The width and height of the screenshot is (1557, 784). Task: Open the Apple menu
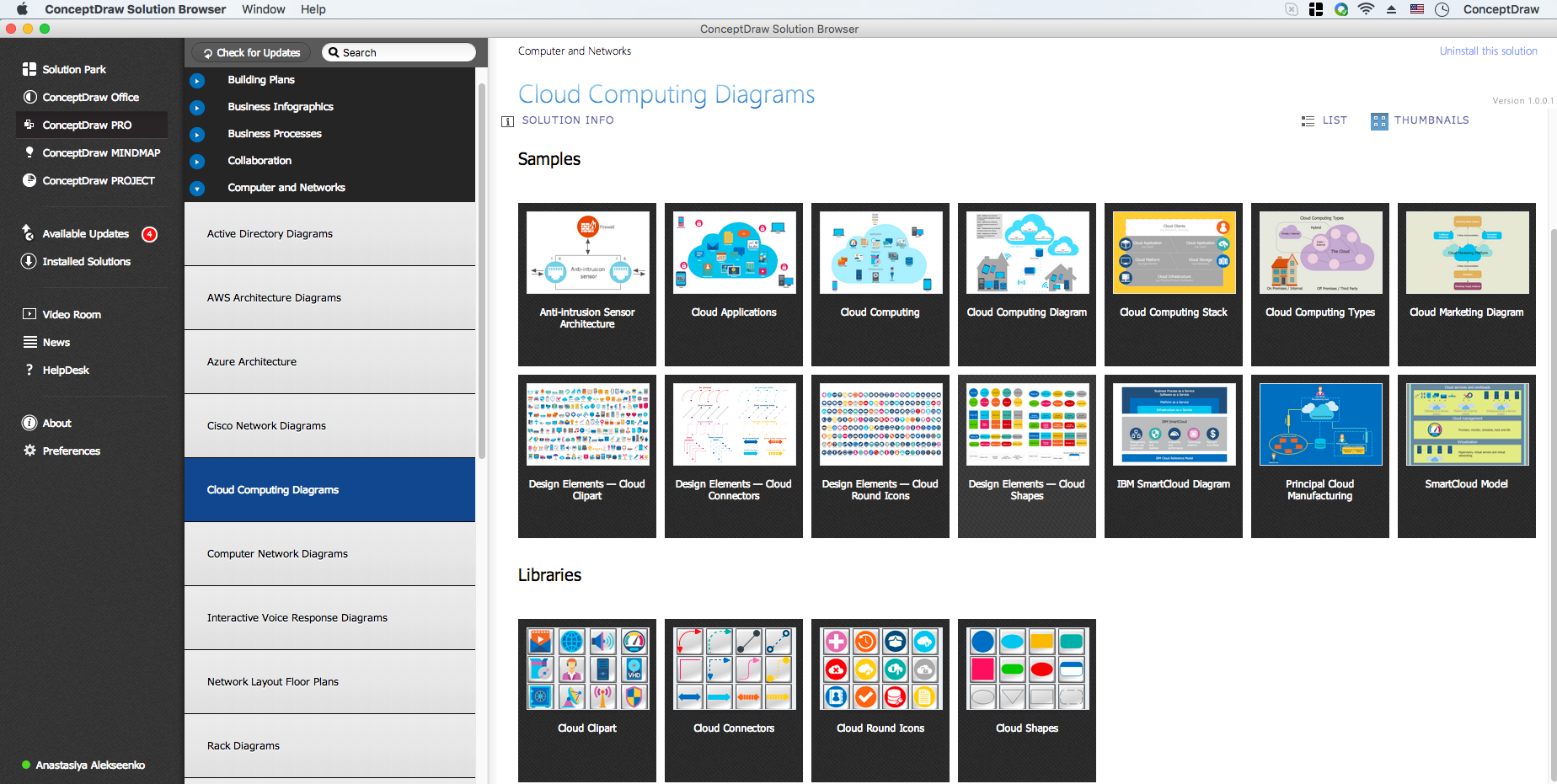[22, 9]
